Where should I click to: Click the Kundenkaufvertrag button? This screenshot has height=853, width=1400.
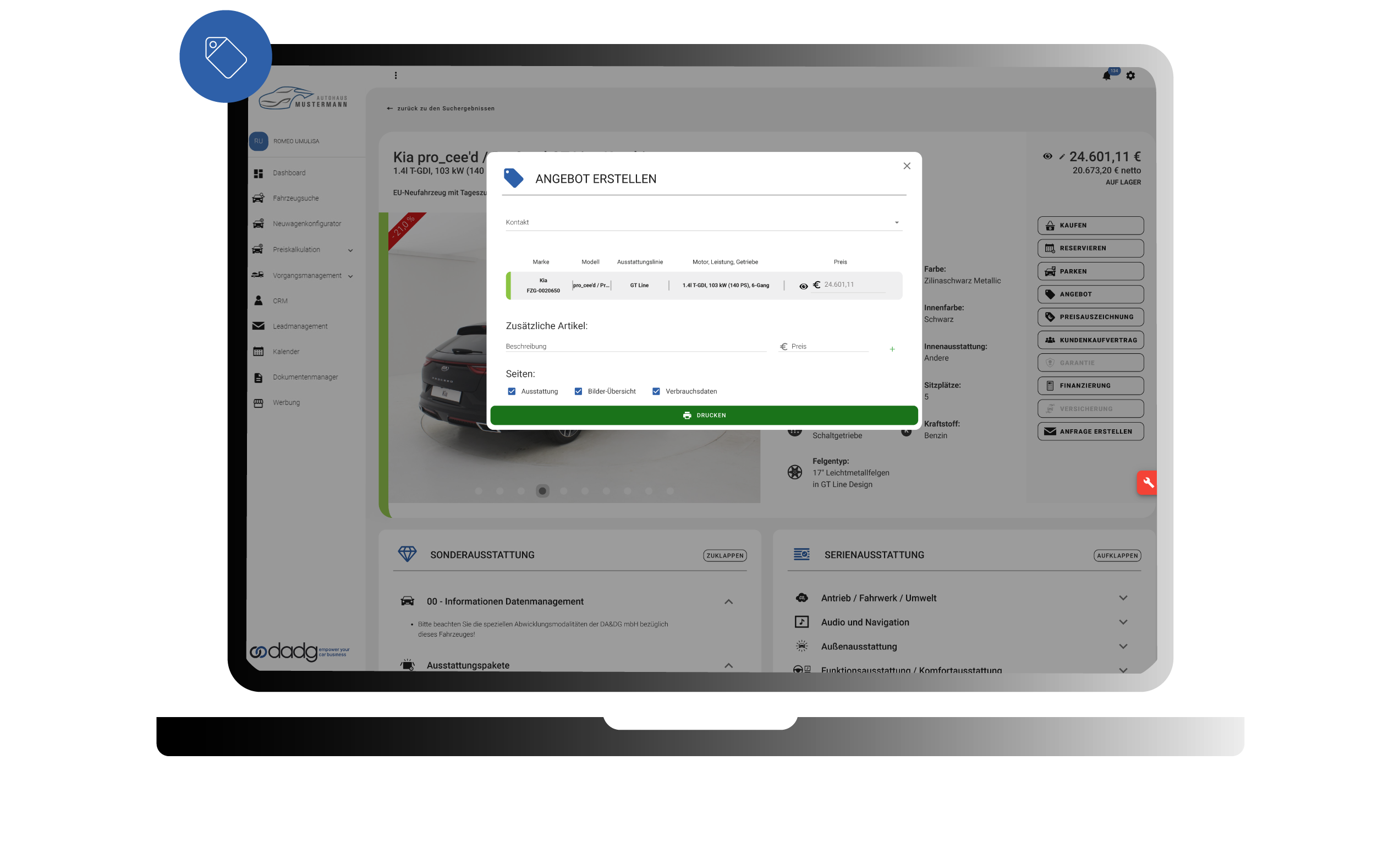1090,341
